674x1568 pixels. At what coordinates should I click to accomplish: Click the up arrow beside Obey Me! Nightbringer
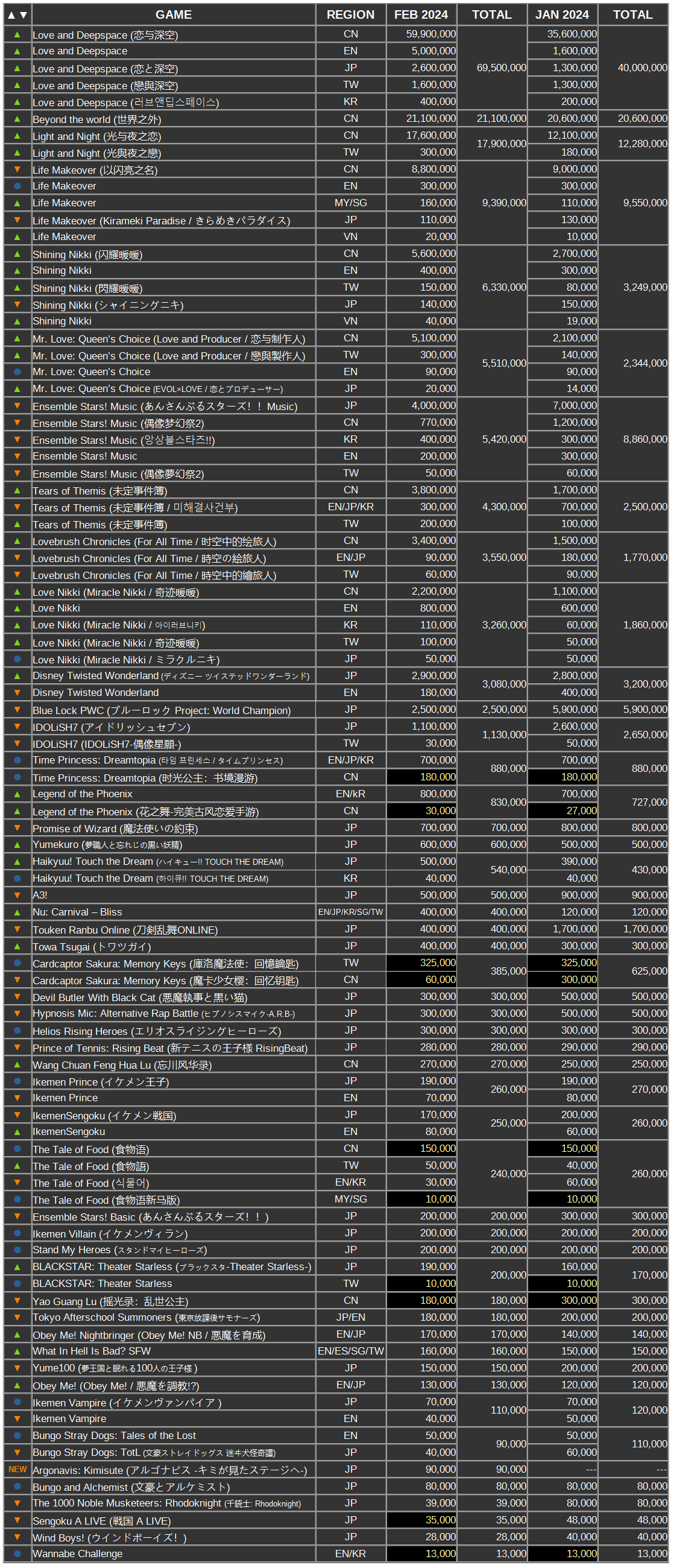click(17, 1334)
